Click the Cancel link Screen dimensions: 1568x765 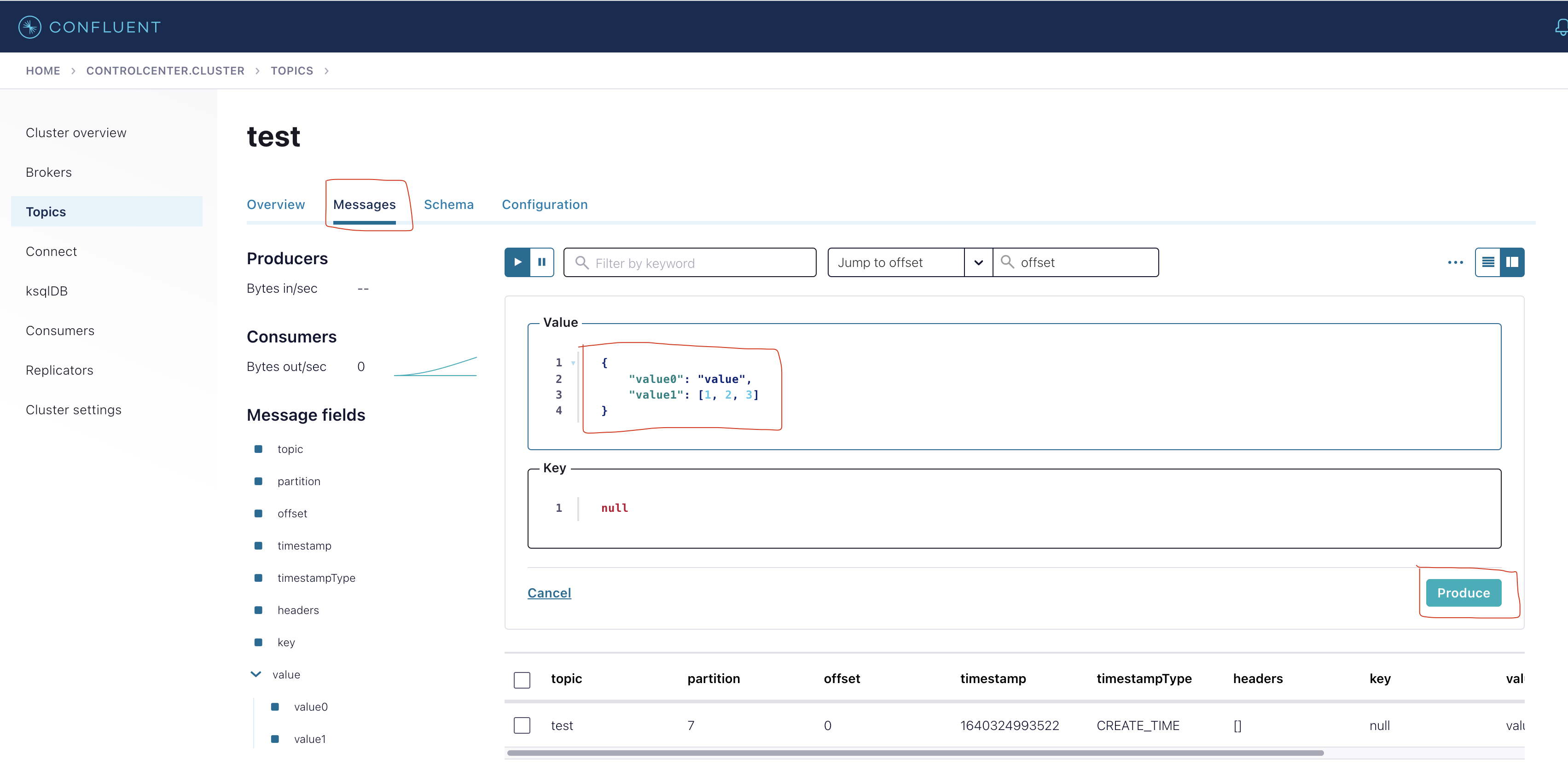coord(549,593)
